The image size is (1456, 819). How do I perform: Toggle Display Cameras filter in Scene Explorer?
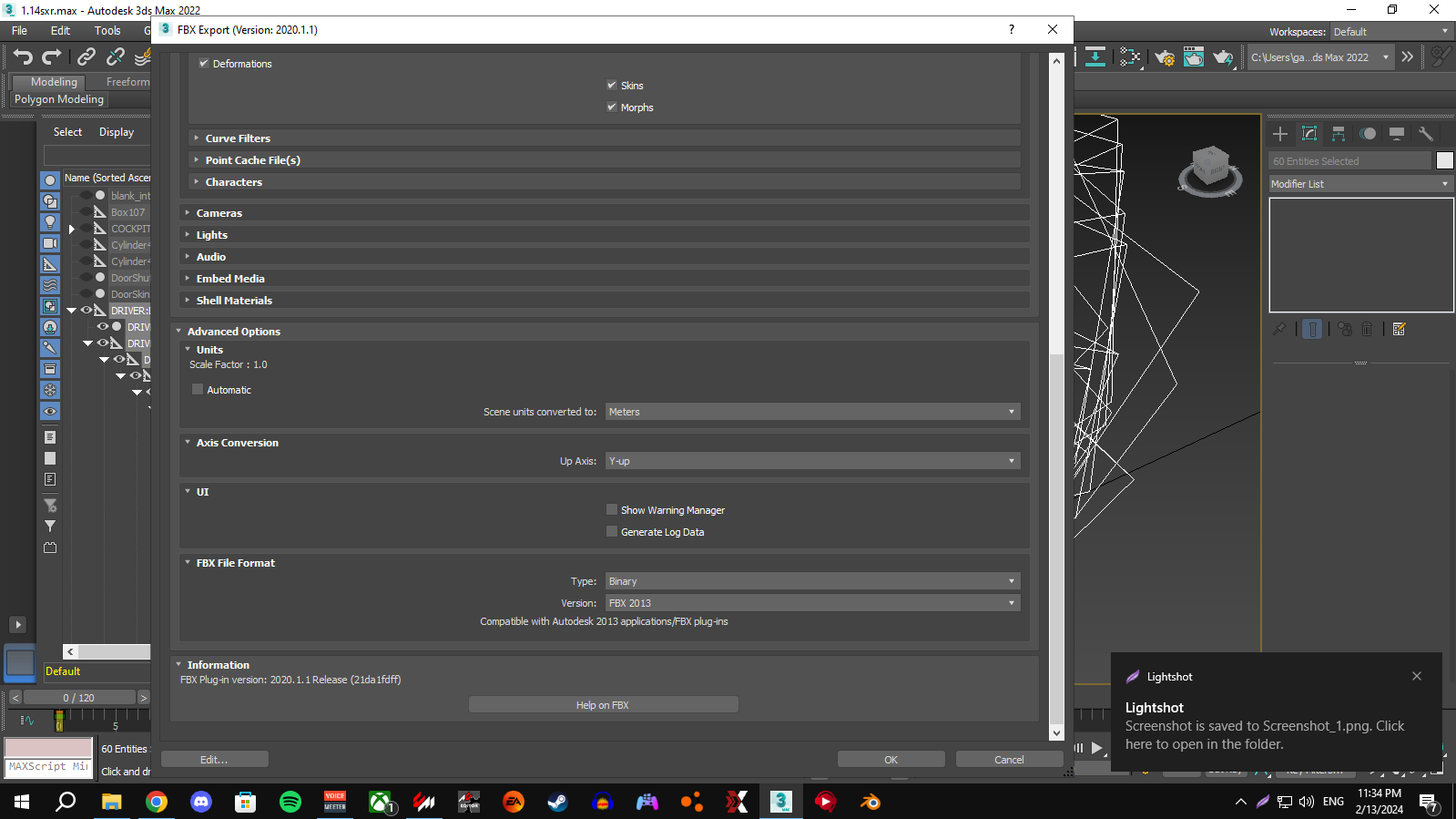tap(50, 243)
